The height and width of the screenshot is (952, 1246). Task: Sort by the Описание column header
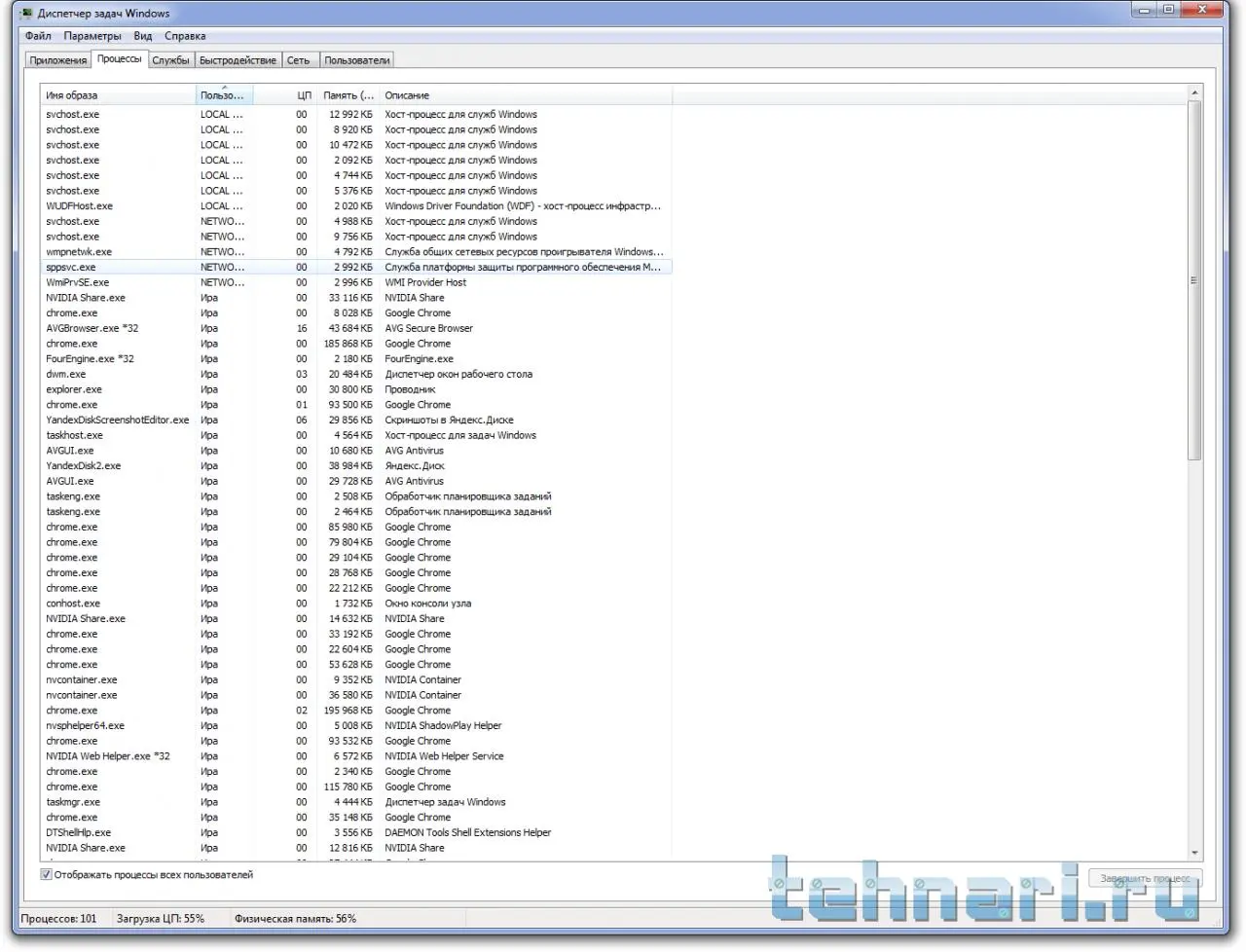coord(526,95)
